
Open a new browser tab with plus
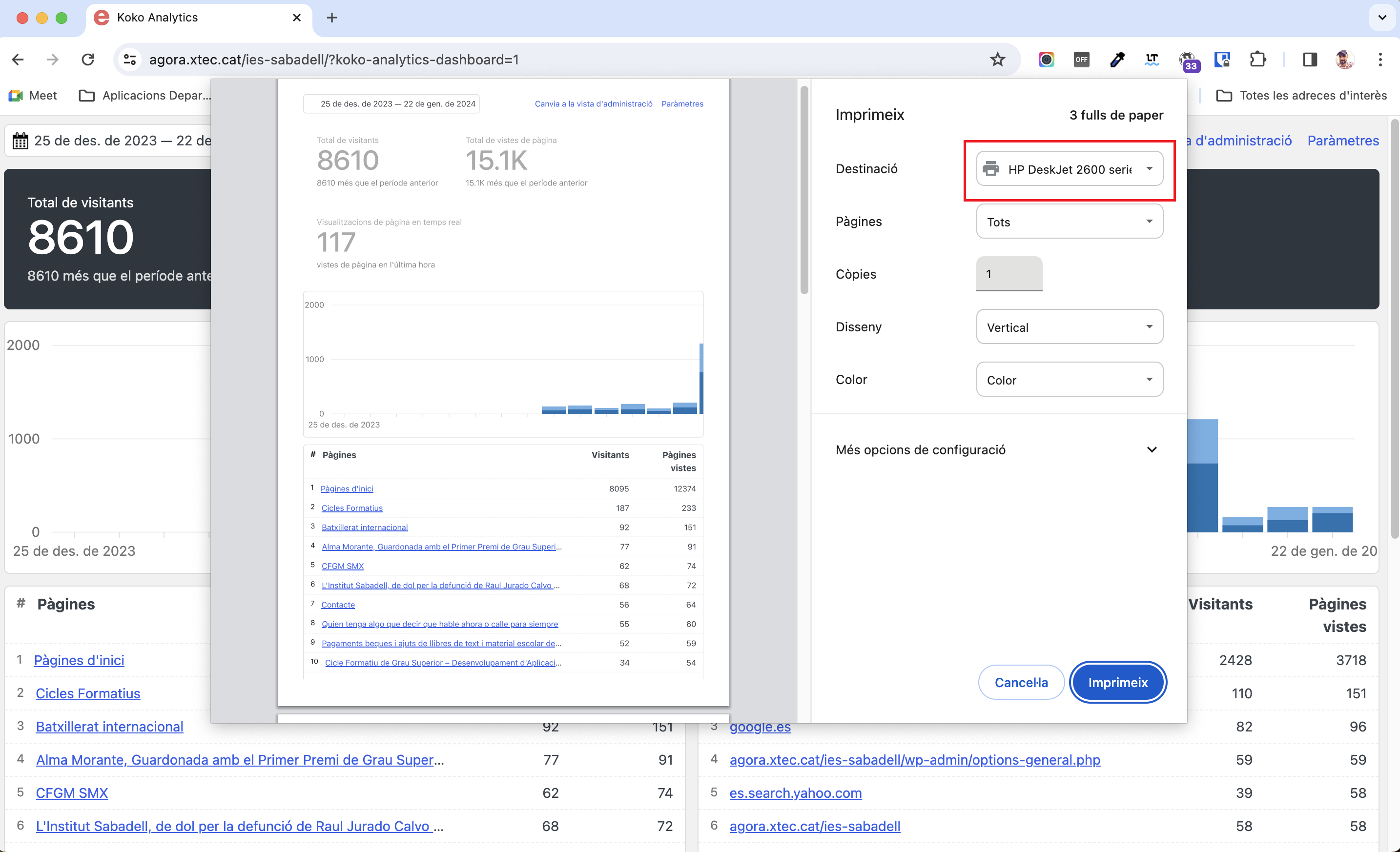[332, 18]
